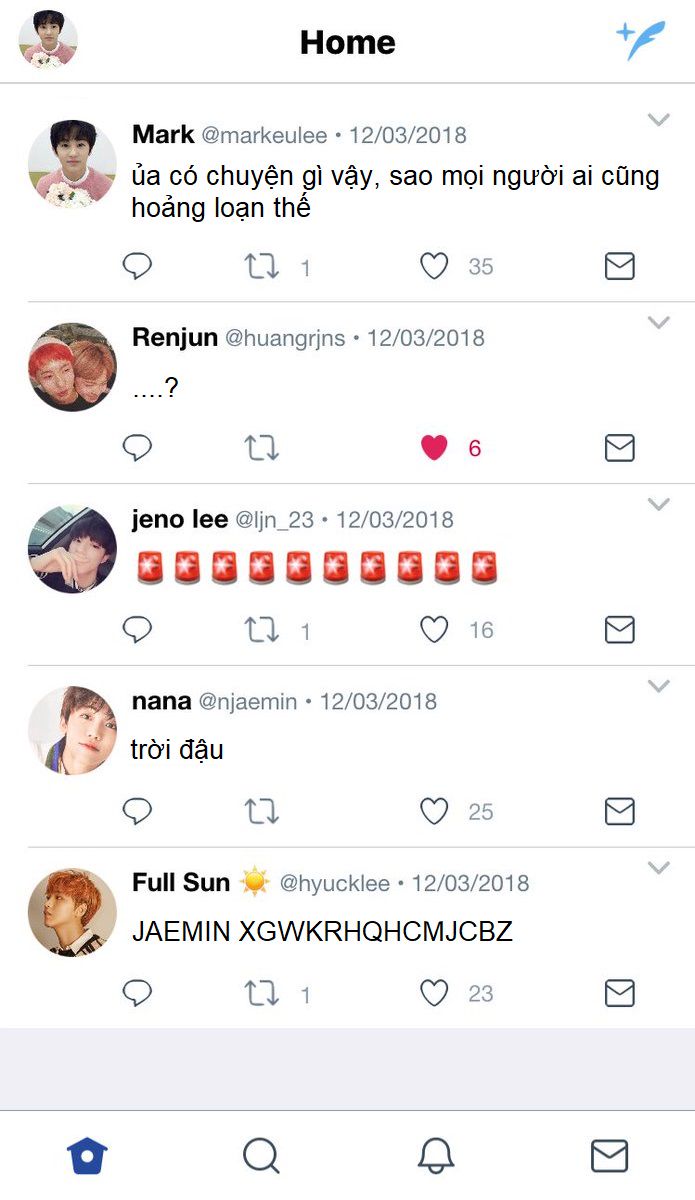Viewport: 695px width, 1200px height.
Task: Like Mark's tweet with 35 likes
Action: click(x=434, y=266)
